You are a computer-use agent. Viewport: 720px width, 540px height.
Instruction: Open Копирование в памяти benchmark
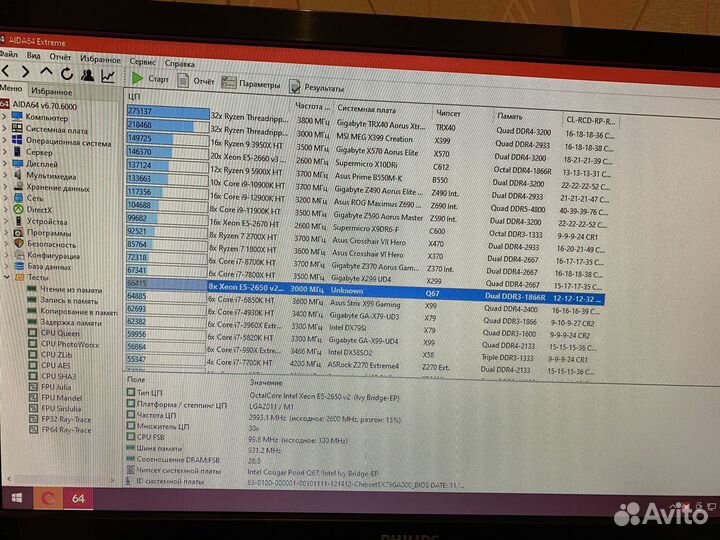coord(79,312)
